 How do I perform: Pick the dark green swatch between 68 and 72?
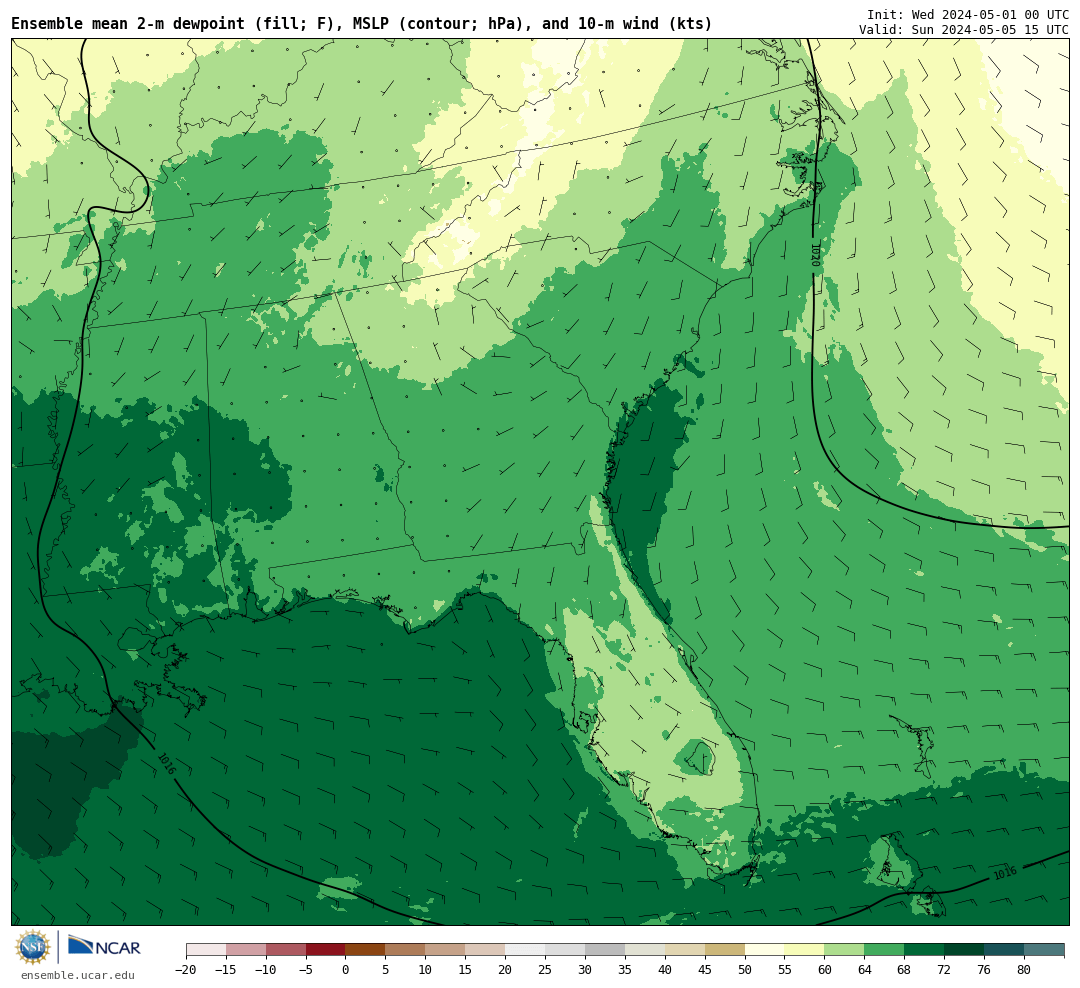tap(924, 950)
